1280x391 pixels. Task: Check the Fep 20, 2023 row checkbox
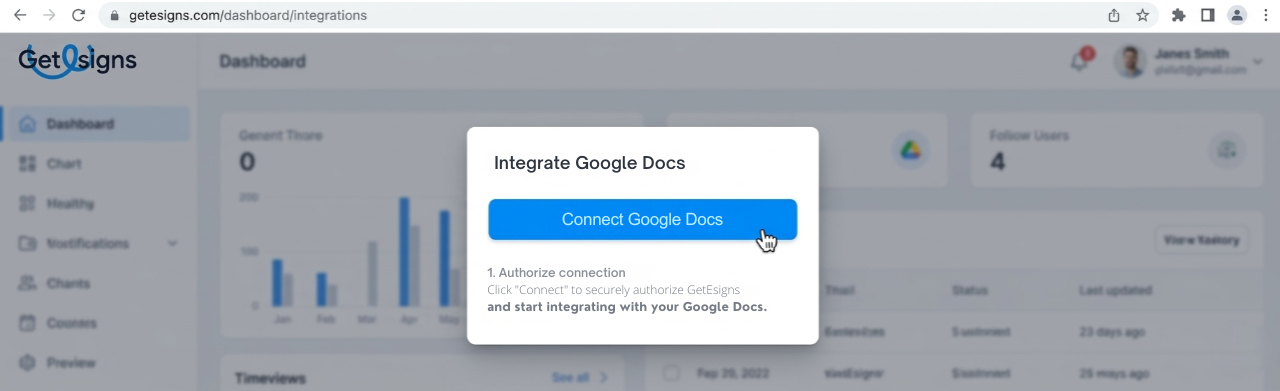[x=672, y=372]
